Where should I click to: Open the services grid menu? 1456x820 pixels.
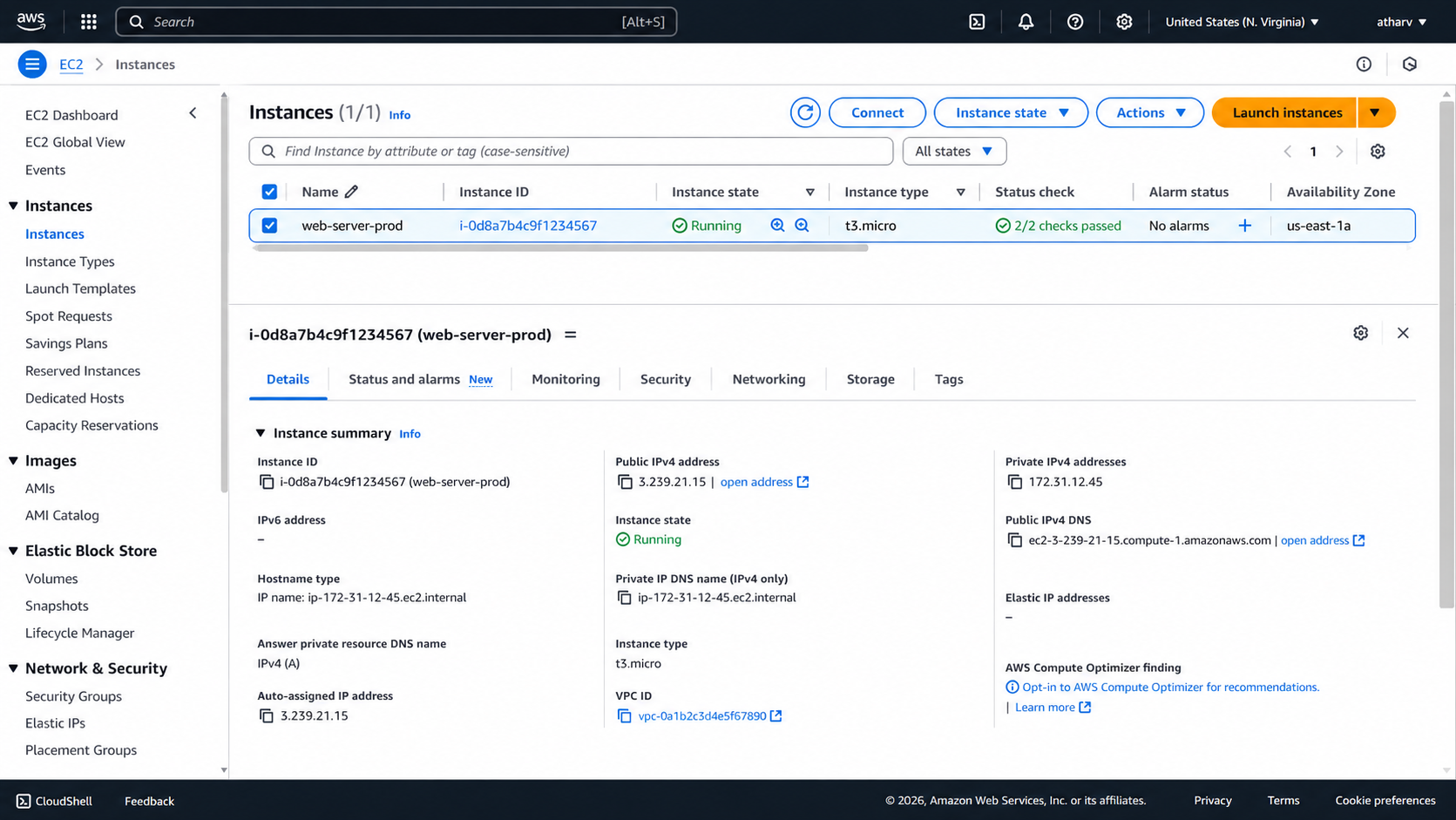[x=89, y=22]
